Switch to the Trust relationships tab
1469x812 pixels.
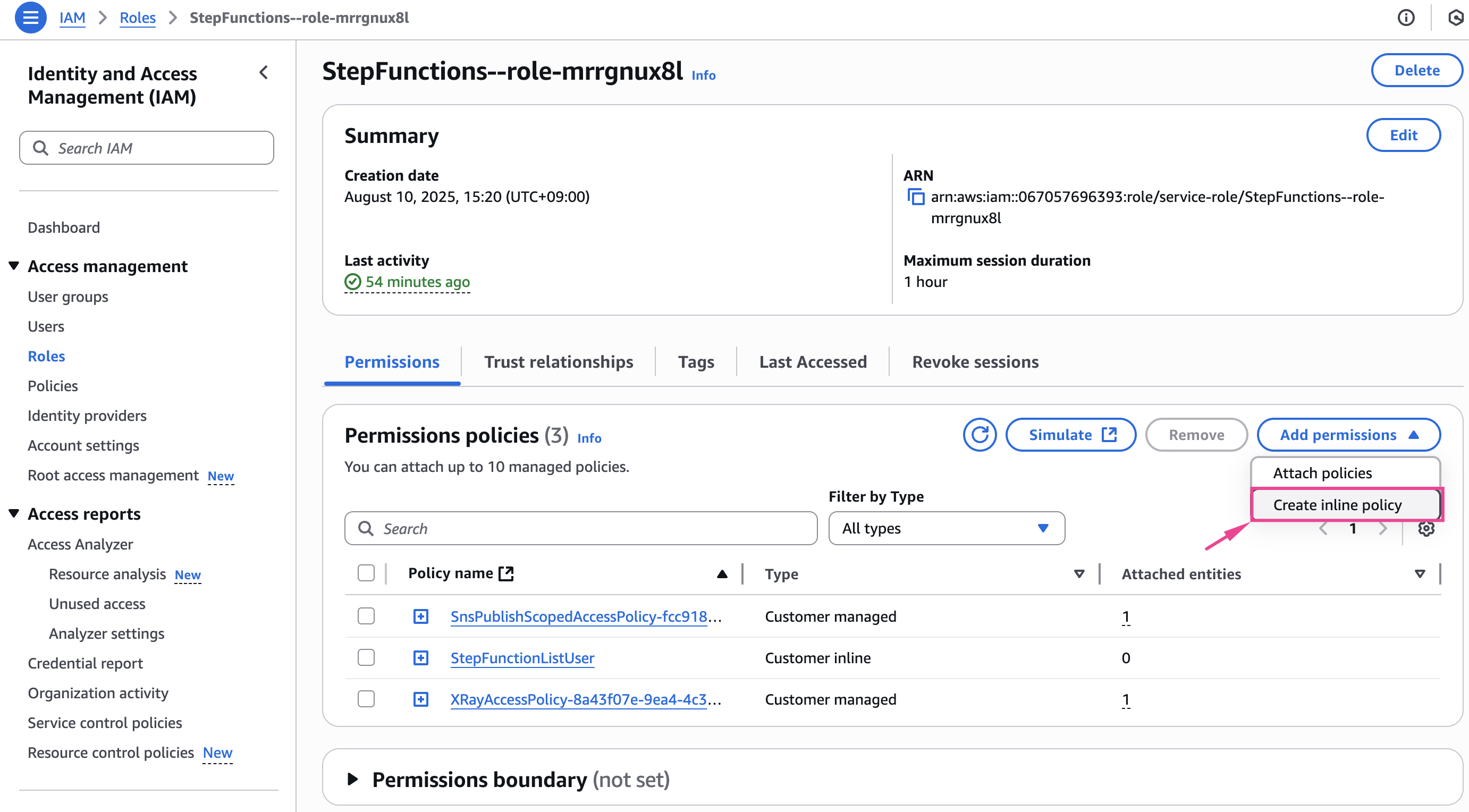(558, 361)
